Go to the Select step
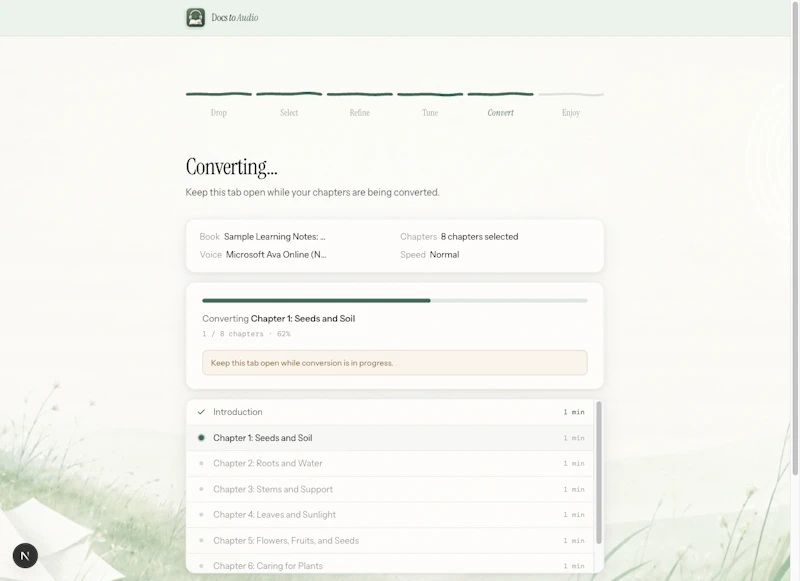800x581 pixels. 289,113
